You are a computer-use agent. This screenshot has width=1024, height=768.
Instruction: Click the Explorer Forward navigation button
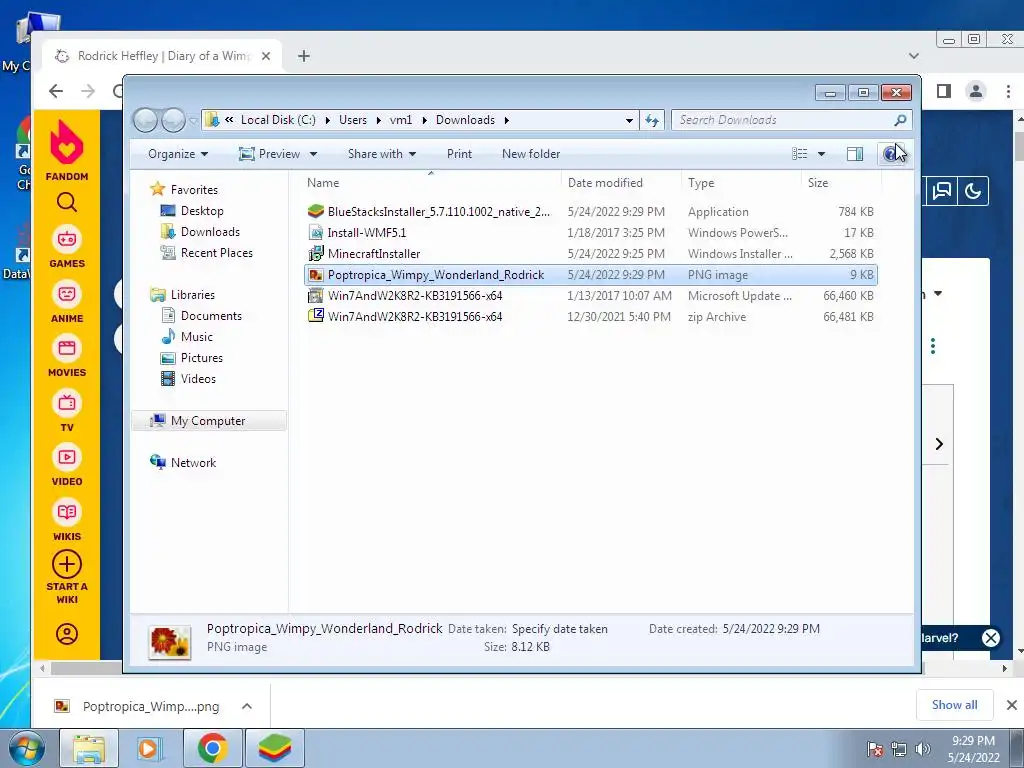pos(173,120)
